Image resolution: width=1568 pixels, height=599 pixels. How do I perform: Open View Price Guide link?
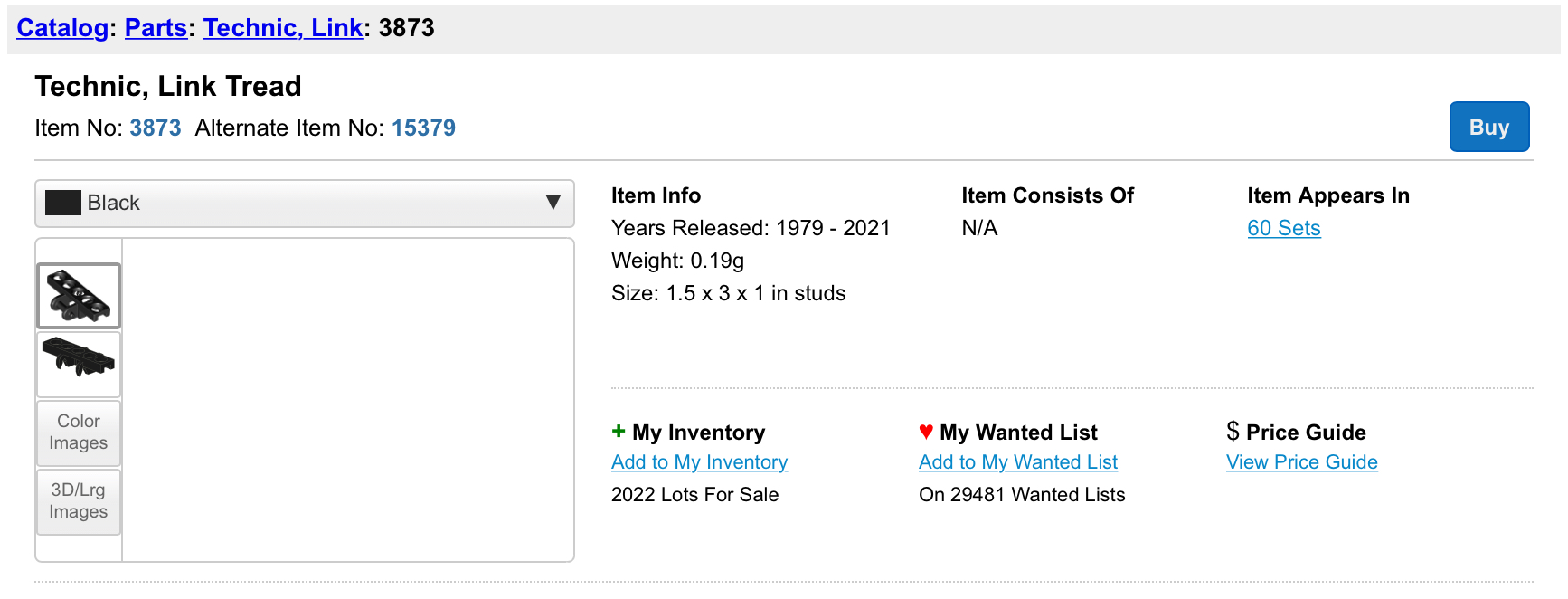coord(1301,462)
